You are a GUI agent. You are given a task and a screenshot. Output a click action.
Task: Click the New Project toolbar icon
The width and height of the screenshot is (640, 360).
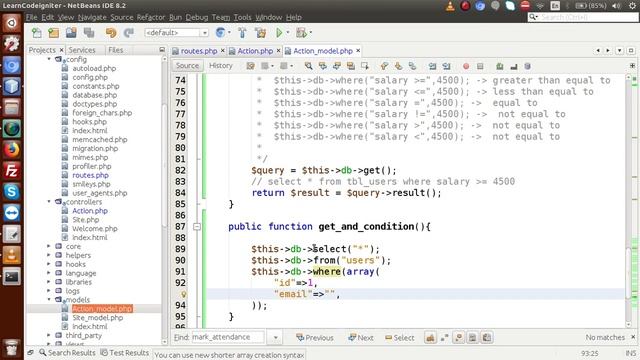[53, 33]
